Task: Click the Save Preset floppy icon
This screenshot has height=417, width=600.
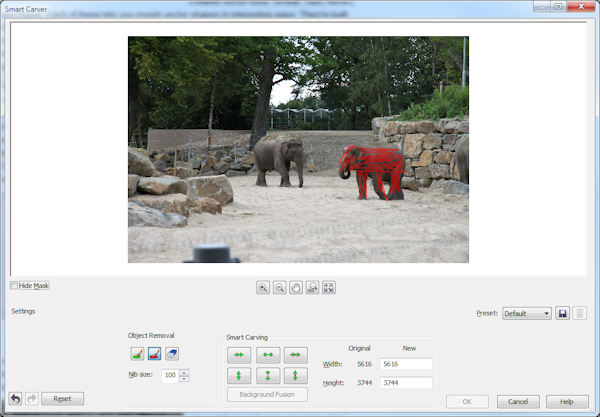Action: [x=563, y=313]
